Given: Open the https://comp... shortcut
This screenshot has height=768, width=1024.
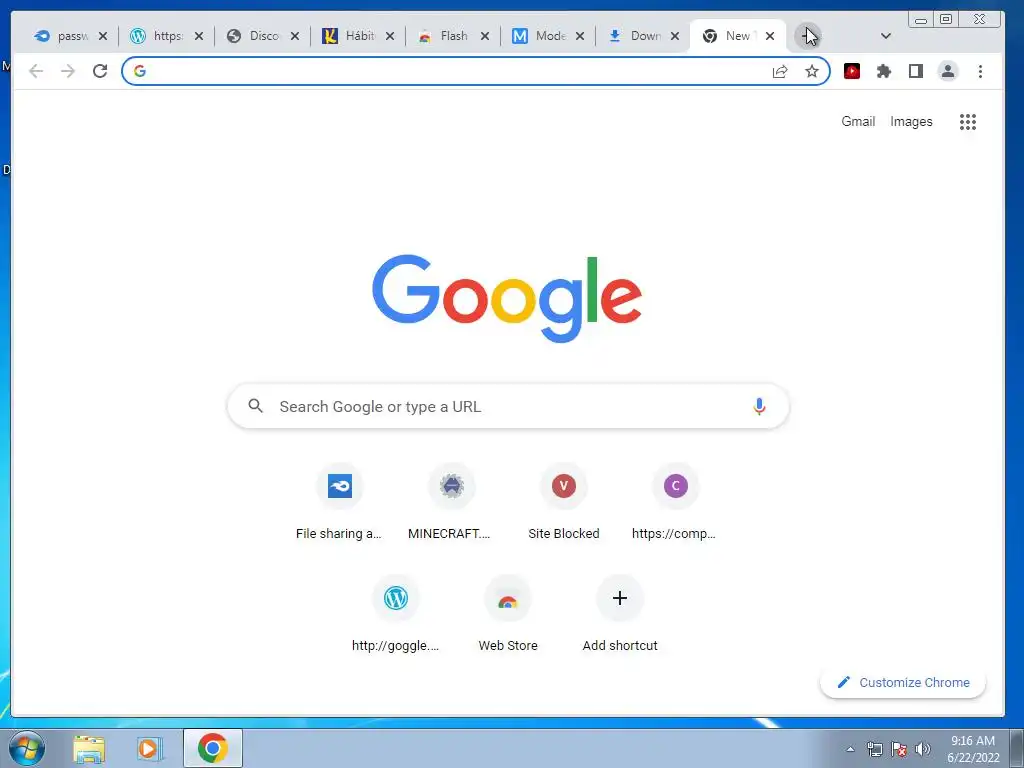Looking at the screenshot, I should click(x=676, y=503).
